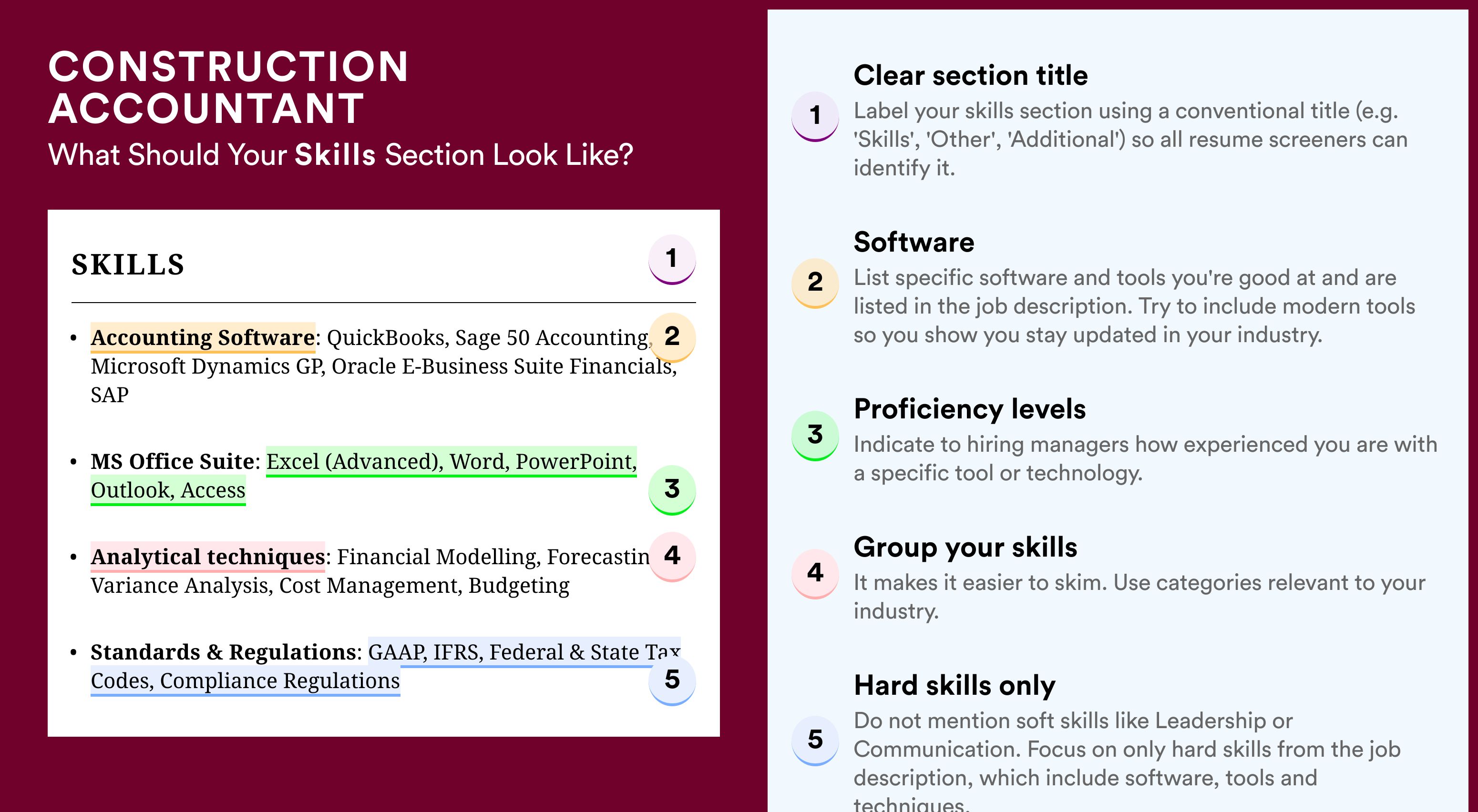Click the green number 3 badge in resume
This screenshot has height=812, width=1478.
[x=672, y=490]
